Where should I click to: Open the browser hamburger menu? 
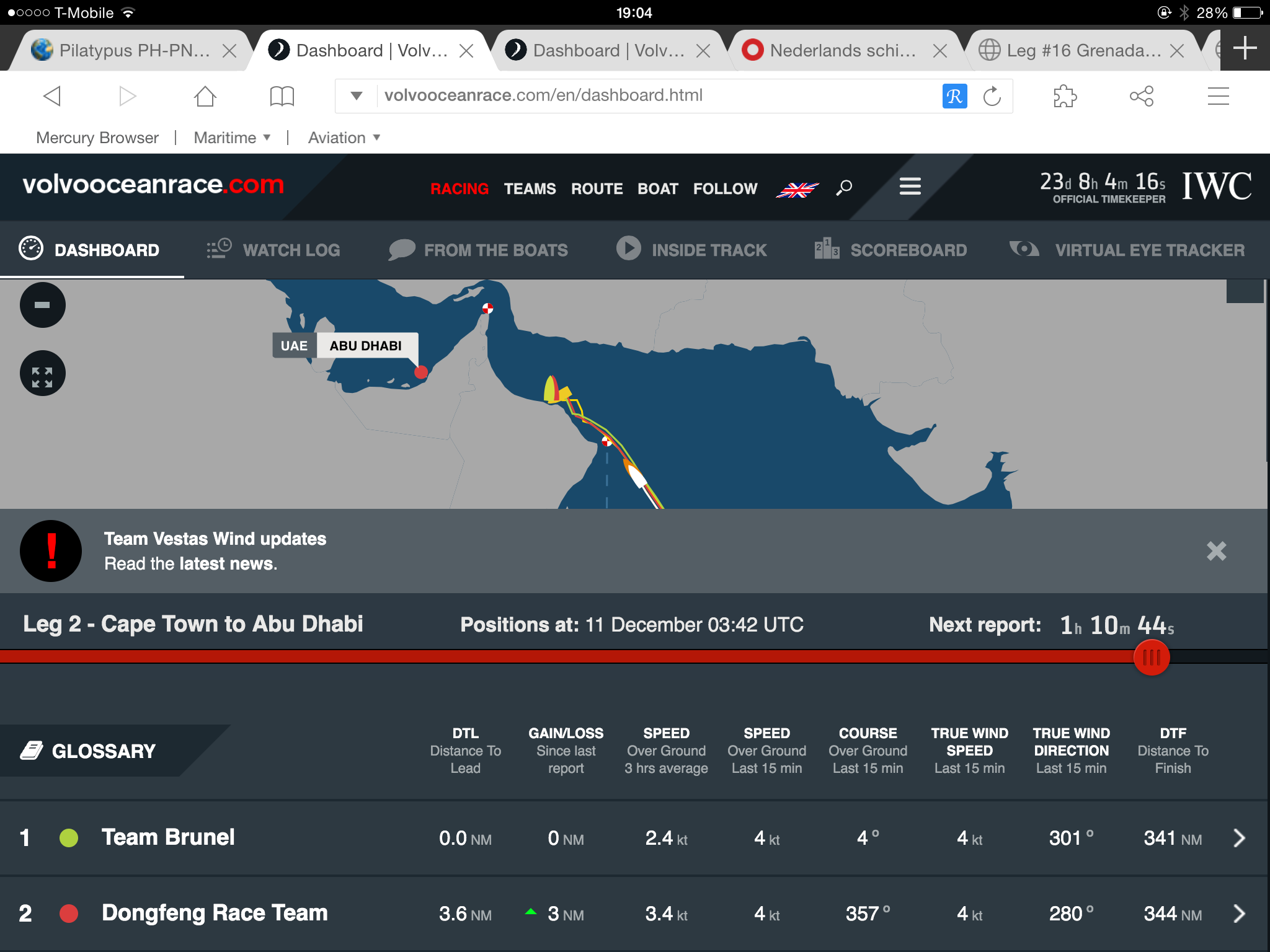coord(1218,96)
